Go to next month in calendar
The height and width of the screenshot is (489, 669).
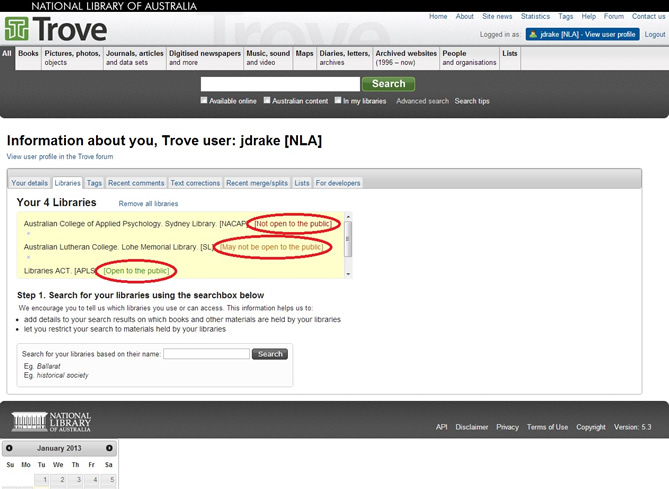[x=109, y=448]
